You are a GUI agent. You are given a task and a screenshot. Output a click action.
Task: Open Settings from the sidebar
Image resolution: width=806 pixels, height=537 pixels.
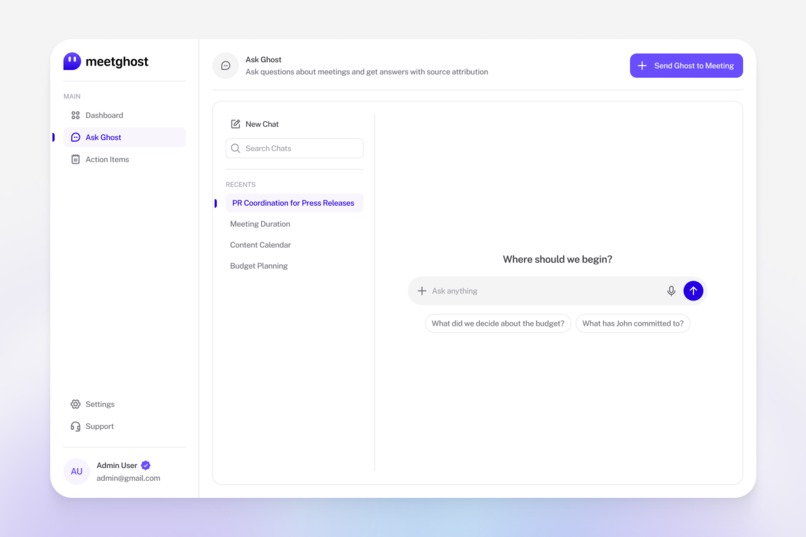pos(124,404)
